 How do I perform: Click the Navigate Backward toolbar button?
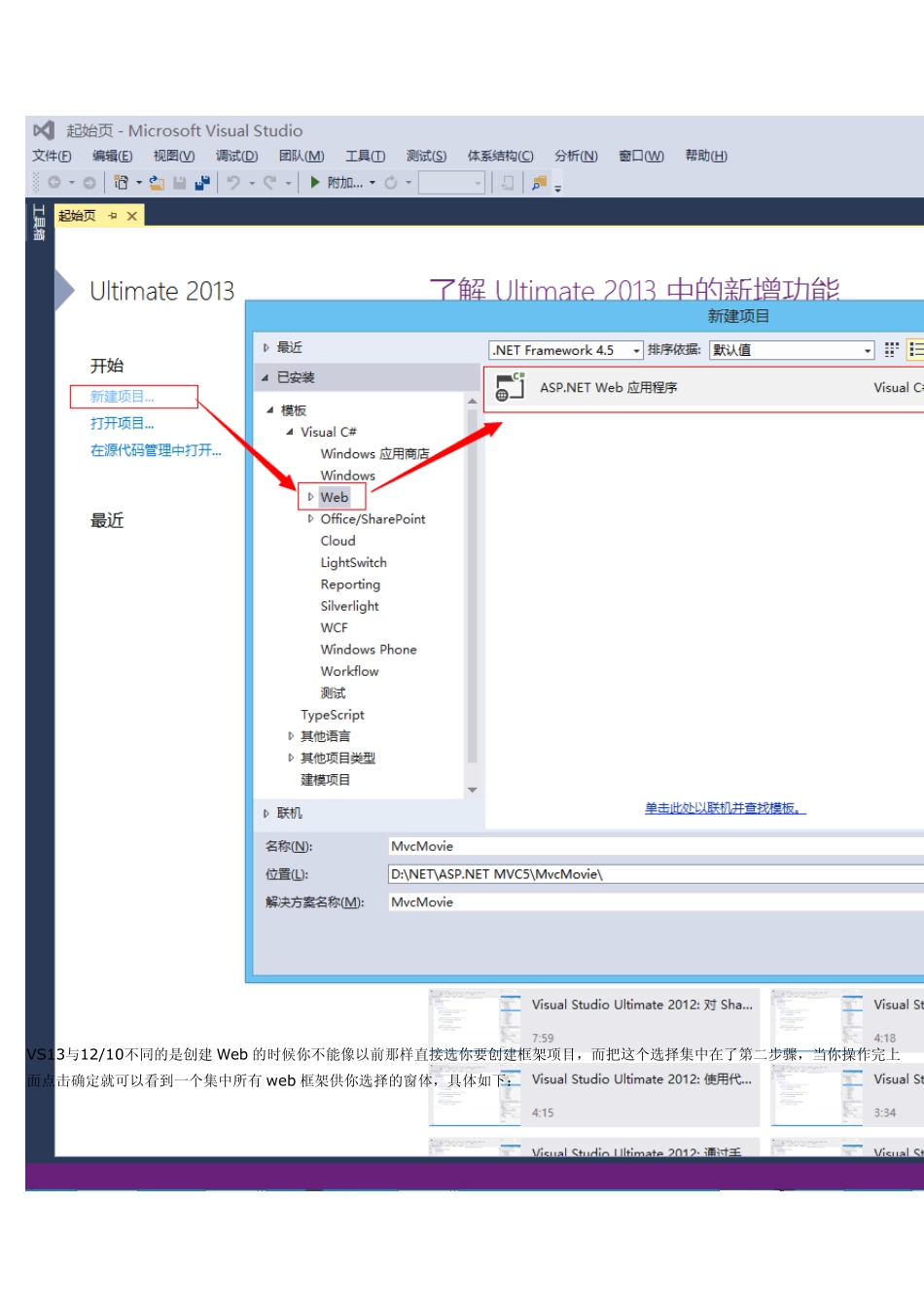(x=54, y=182)
